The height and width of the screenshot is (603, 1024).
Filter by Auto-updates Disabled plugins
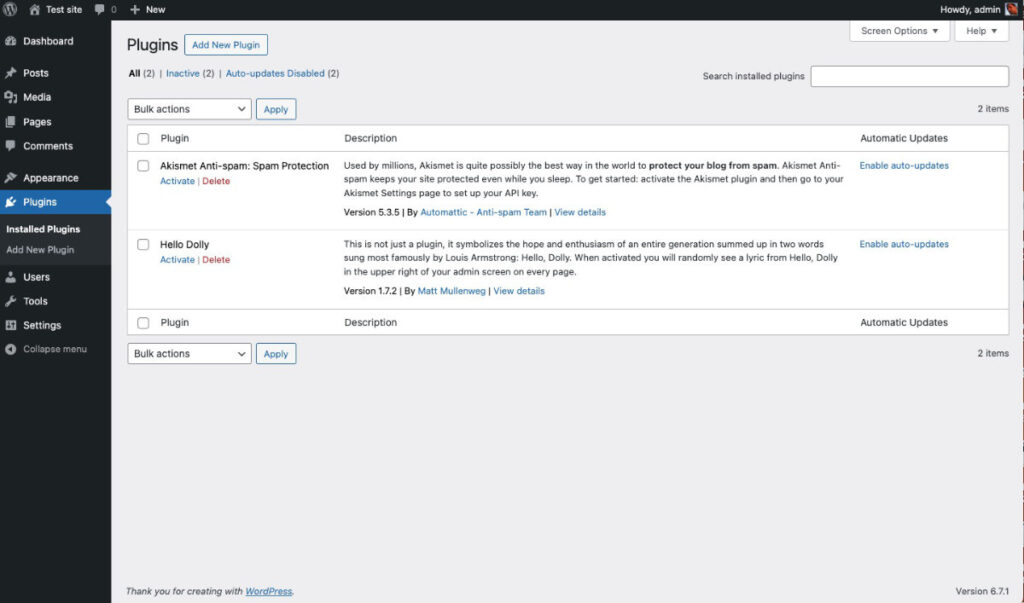275,73
